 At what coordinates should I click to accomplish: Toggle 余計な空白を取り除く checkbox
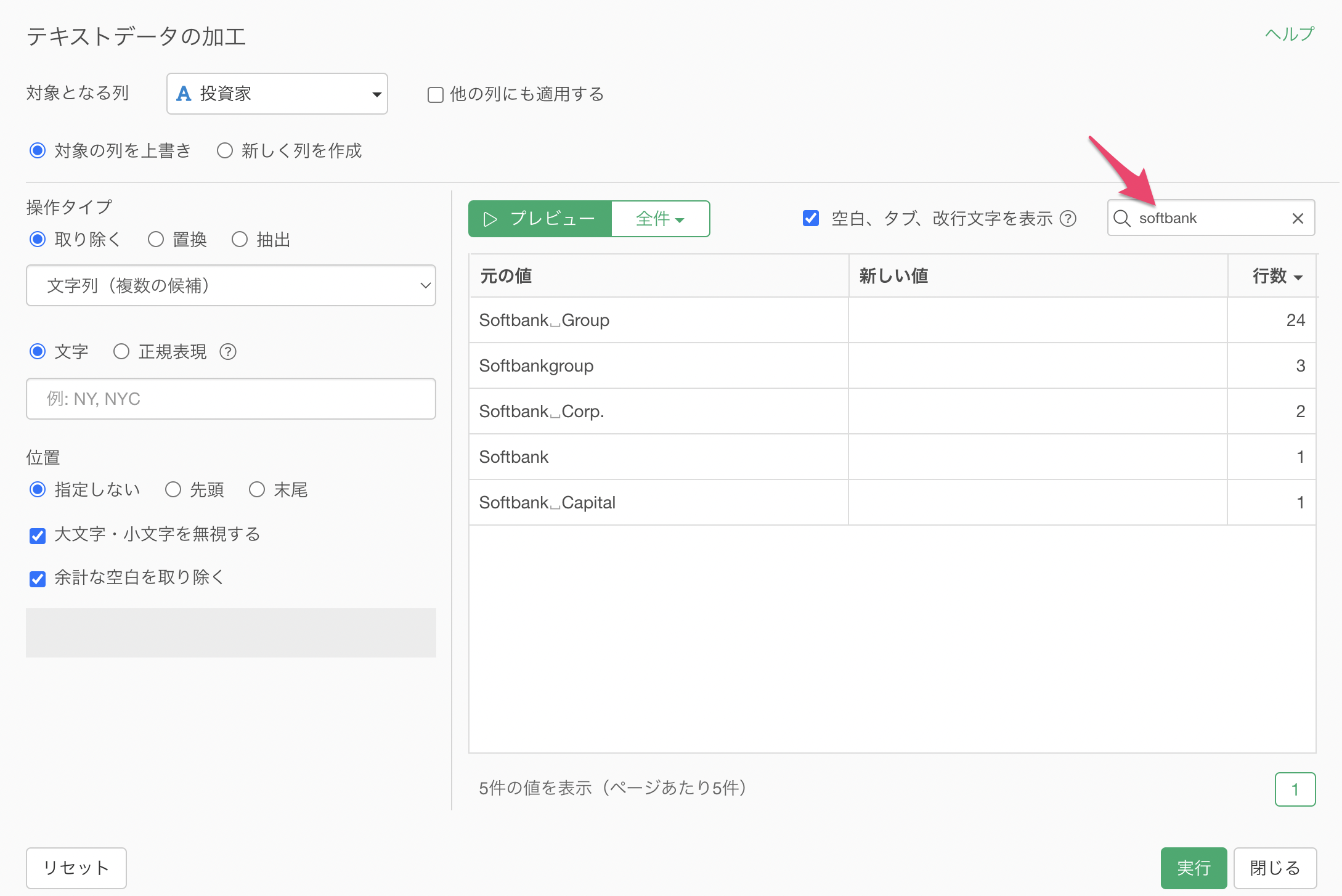pos(38,579)
